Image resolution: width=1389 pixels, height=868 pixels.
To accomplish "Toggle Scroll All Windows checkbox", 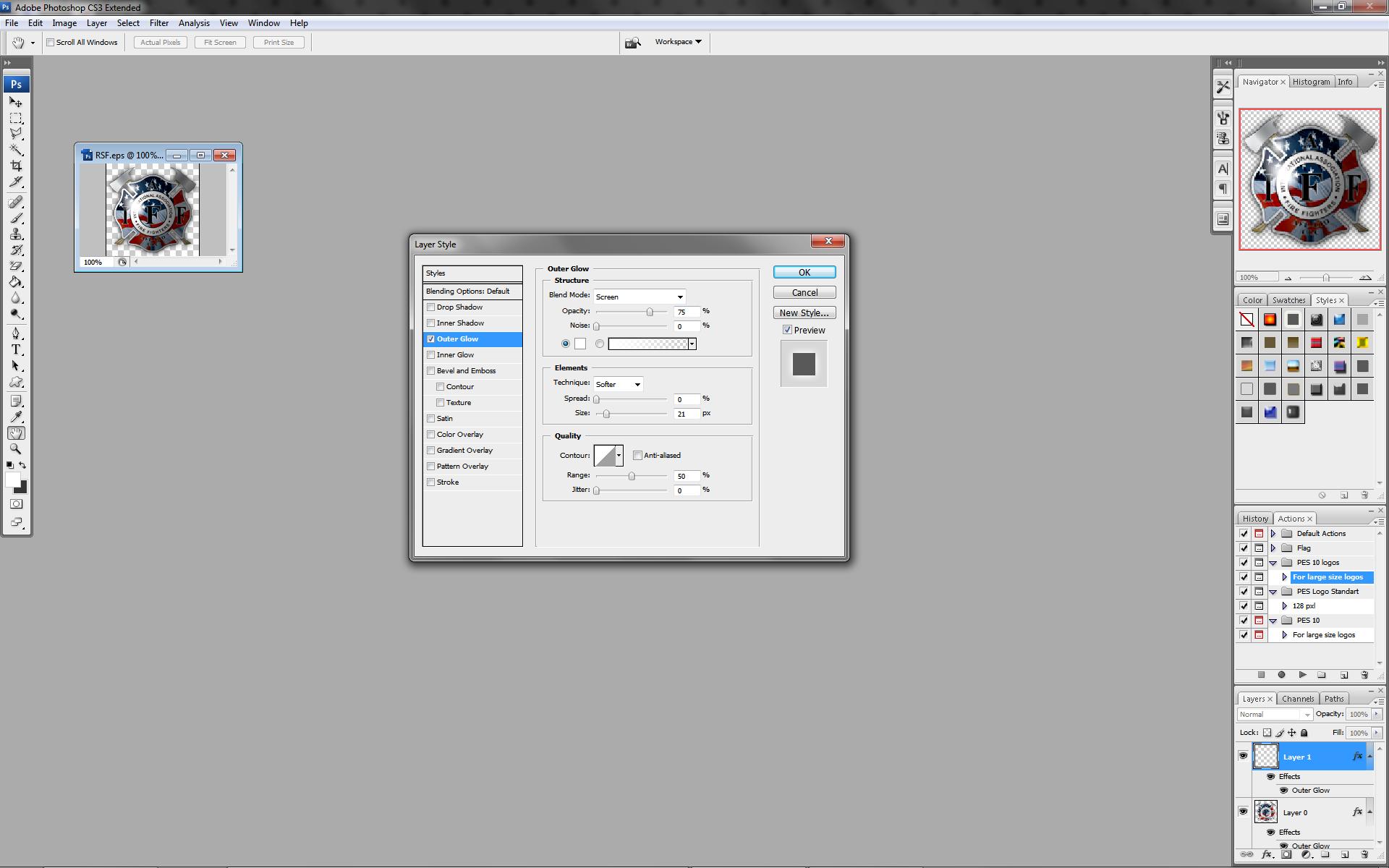I will click(51, 43).
